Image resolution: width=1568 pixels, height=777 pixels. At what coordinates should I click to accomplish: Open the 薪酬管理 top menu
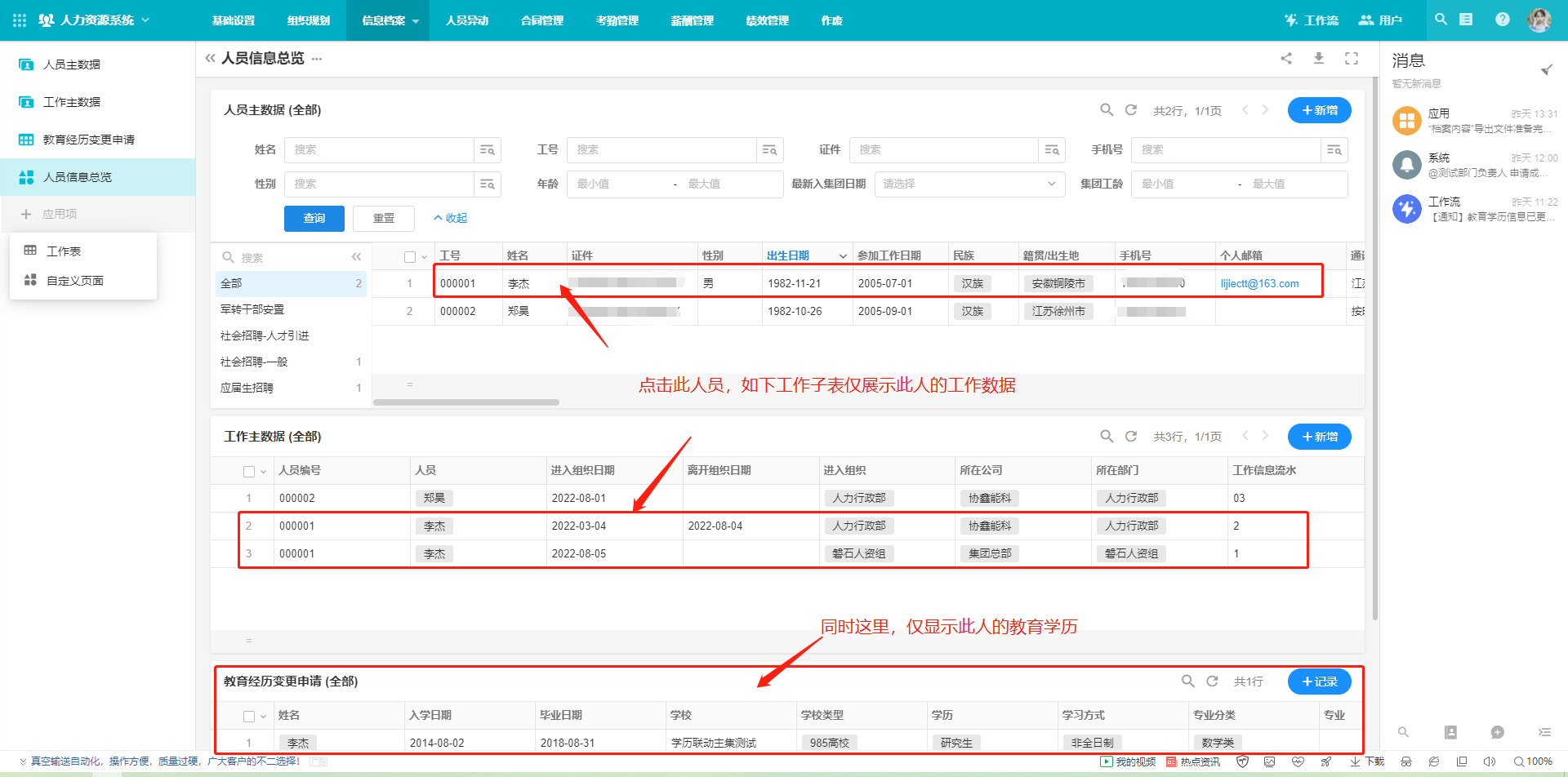pos(692,20)
